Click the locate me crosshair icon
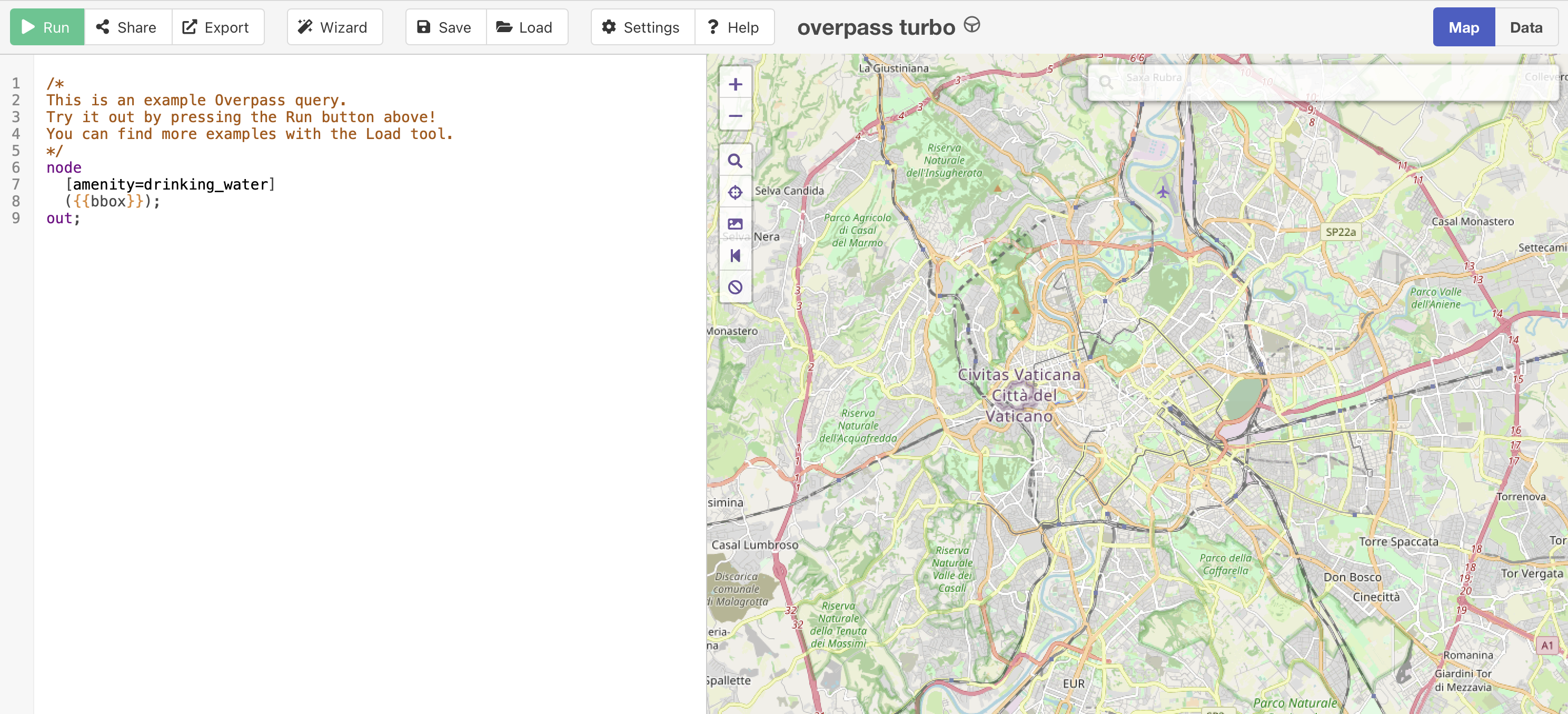The height and width of the screenshot is (714, 1568). [736, 192]
